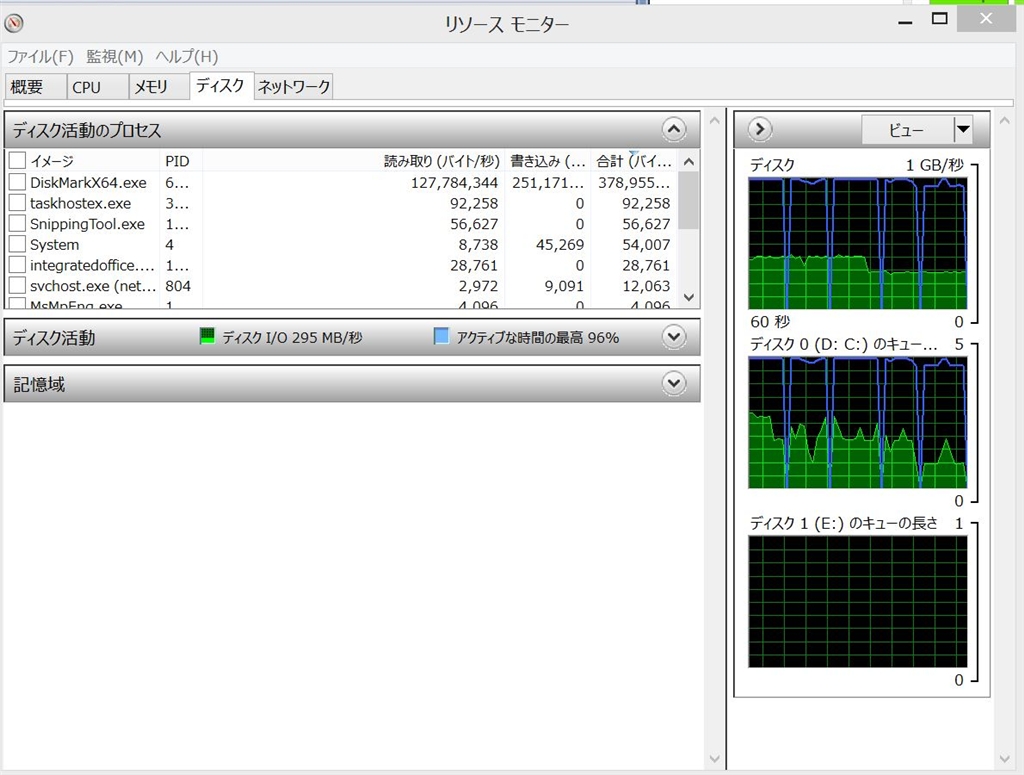Collapse the graph pane with the arrow button
Image resolution: width=1024 pixels, height=775 pixels.
[760, 129]
